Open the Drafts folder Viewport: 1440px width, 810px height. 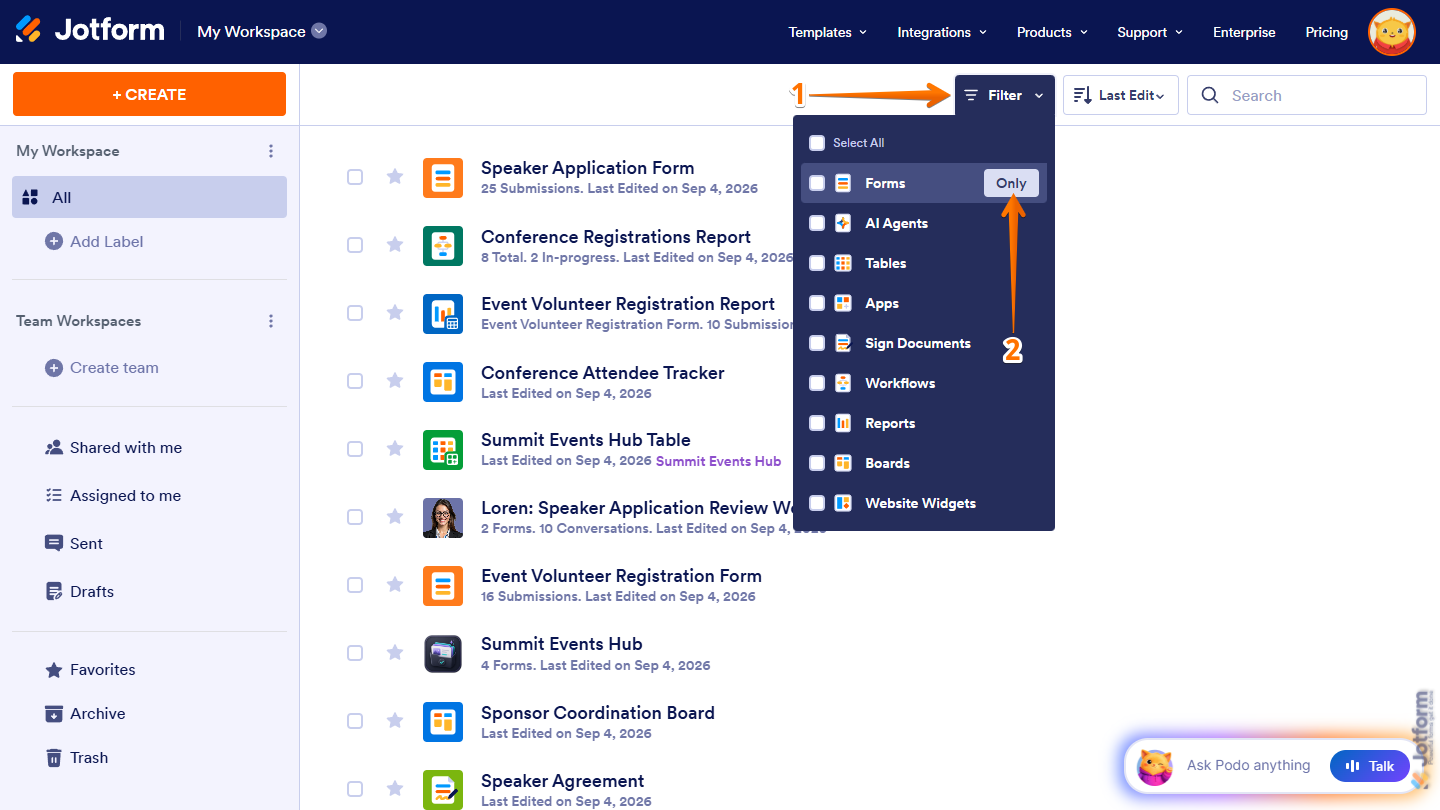coord(79,592)
